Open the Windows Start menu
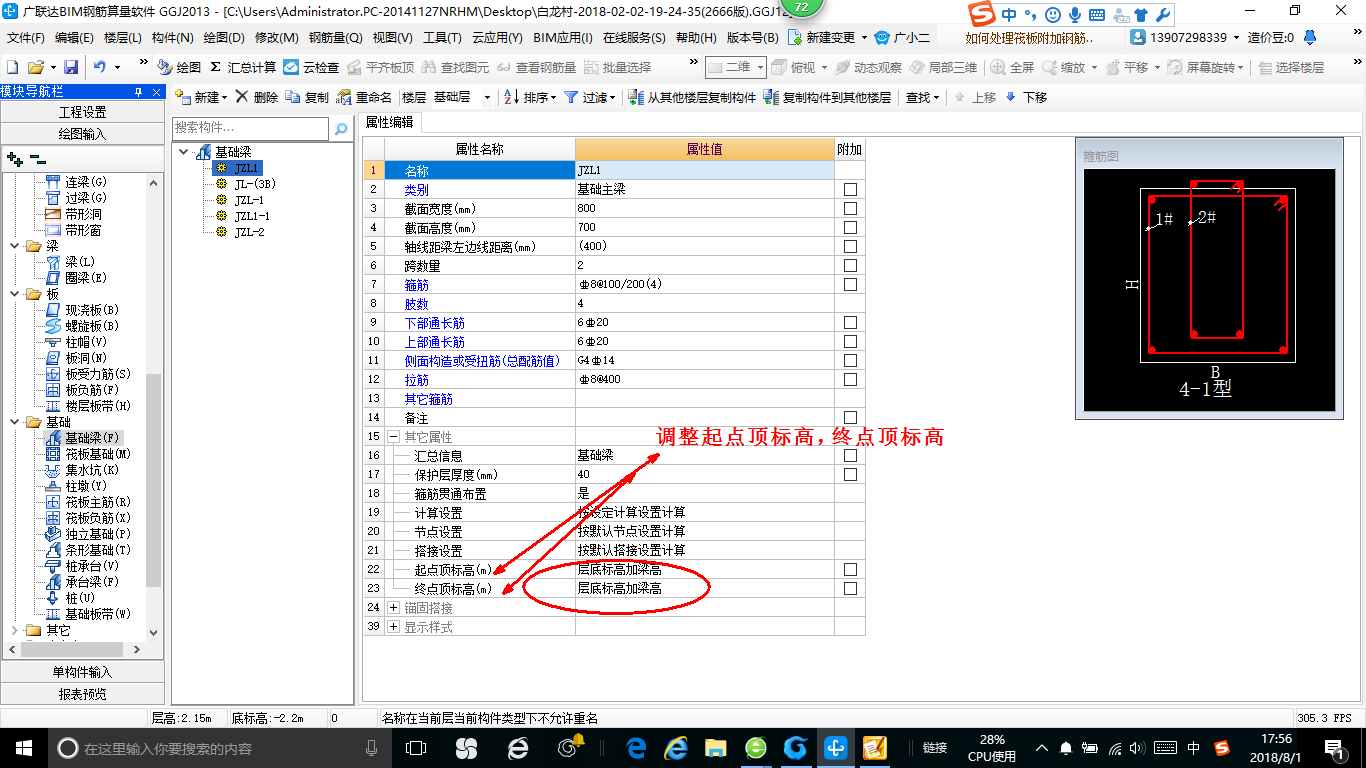The width and height of the screenshot is (1366, 768). coord(23,747)
